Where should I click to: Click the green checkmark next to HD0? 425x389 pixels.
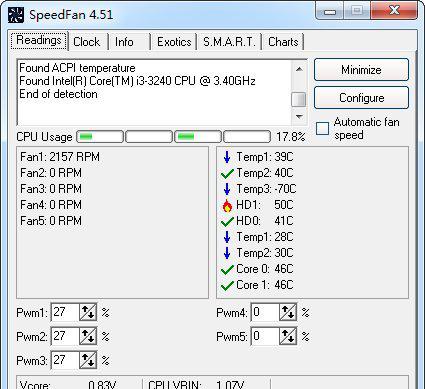click(x=227, y=221)
